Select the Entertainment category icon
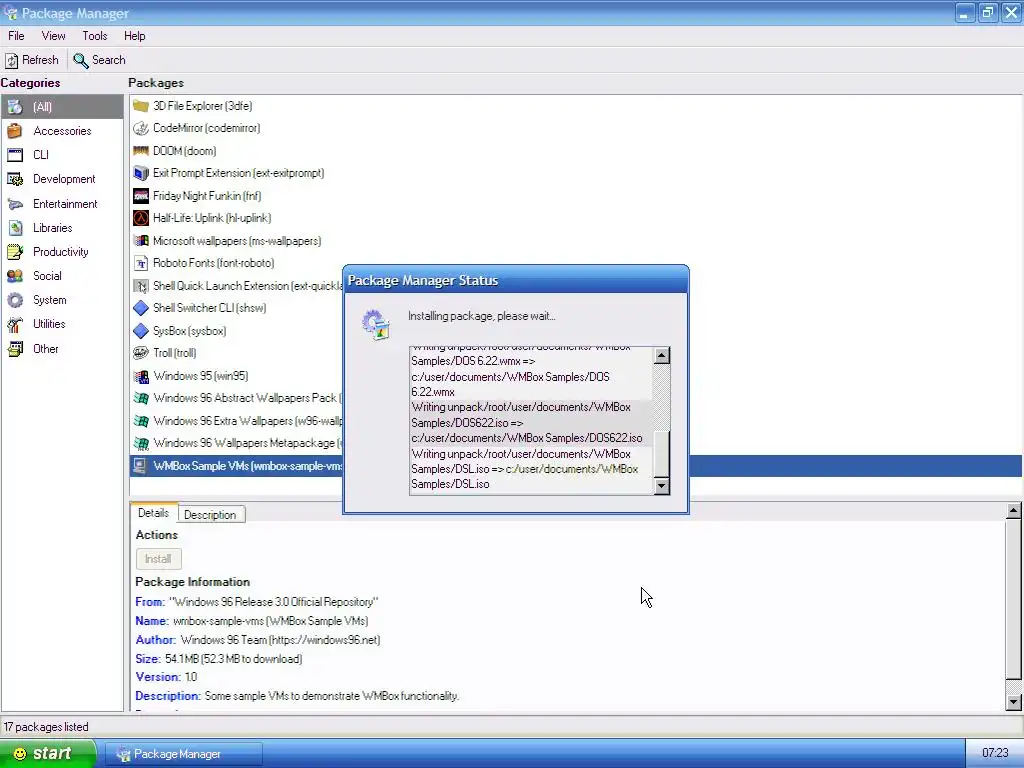 (15, 204)
